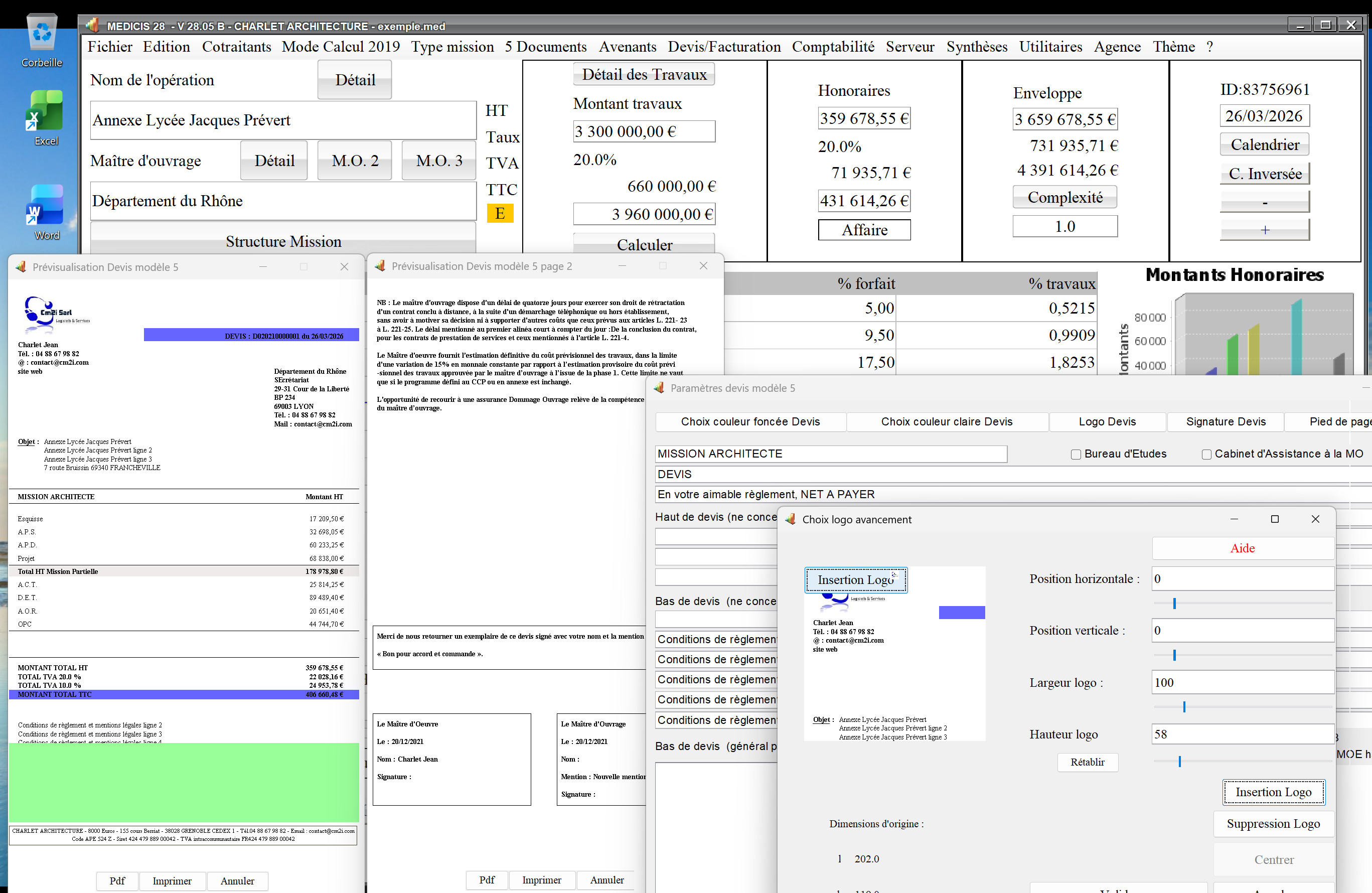The width and height of the screenshot is (1372, 893).
Task: Click Choix couleur foncée Devis button
Action: pyautogui.click(x=750, y=421)
